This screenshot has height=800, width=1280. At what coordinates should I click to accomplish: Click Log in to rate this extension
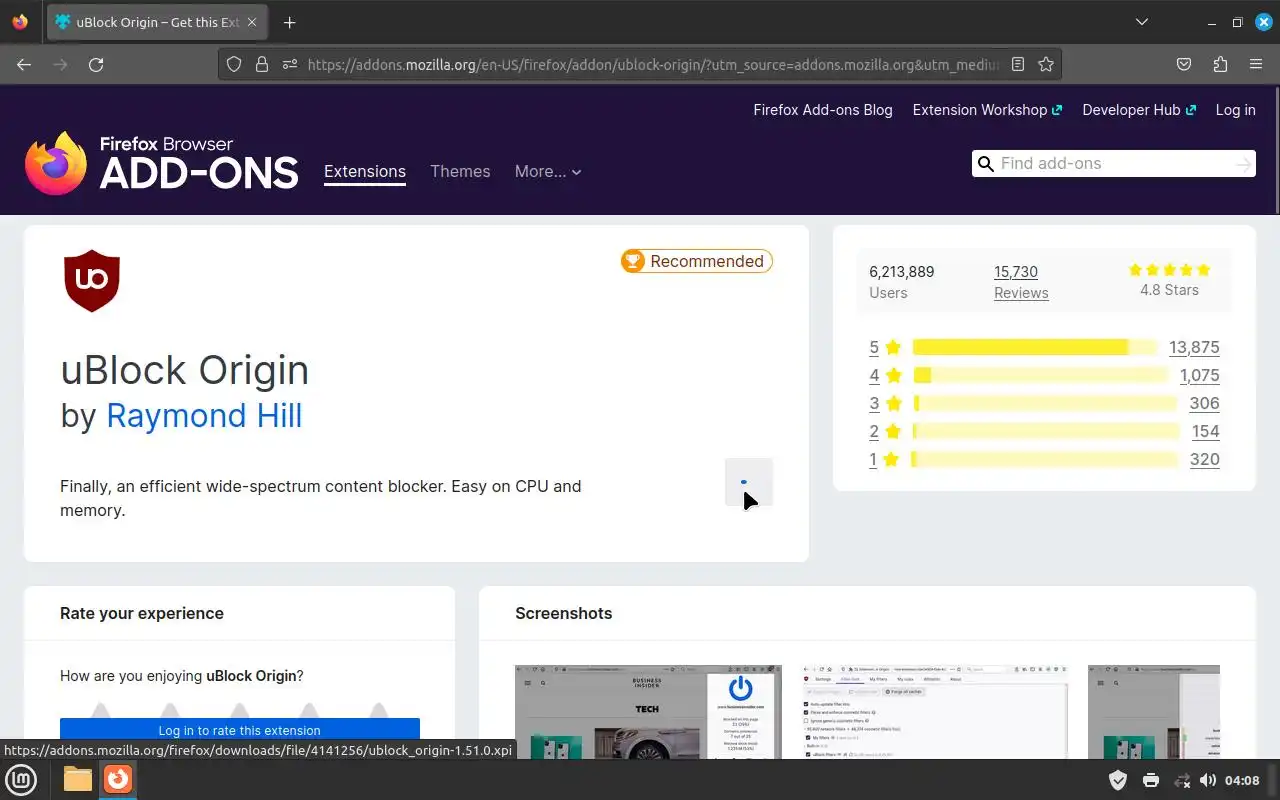click(240, 730)
